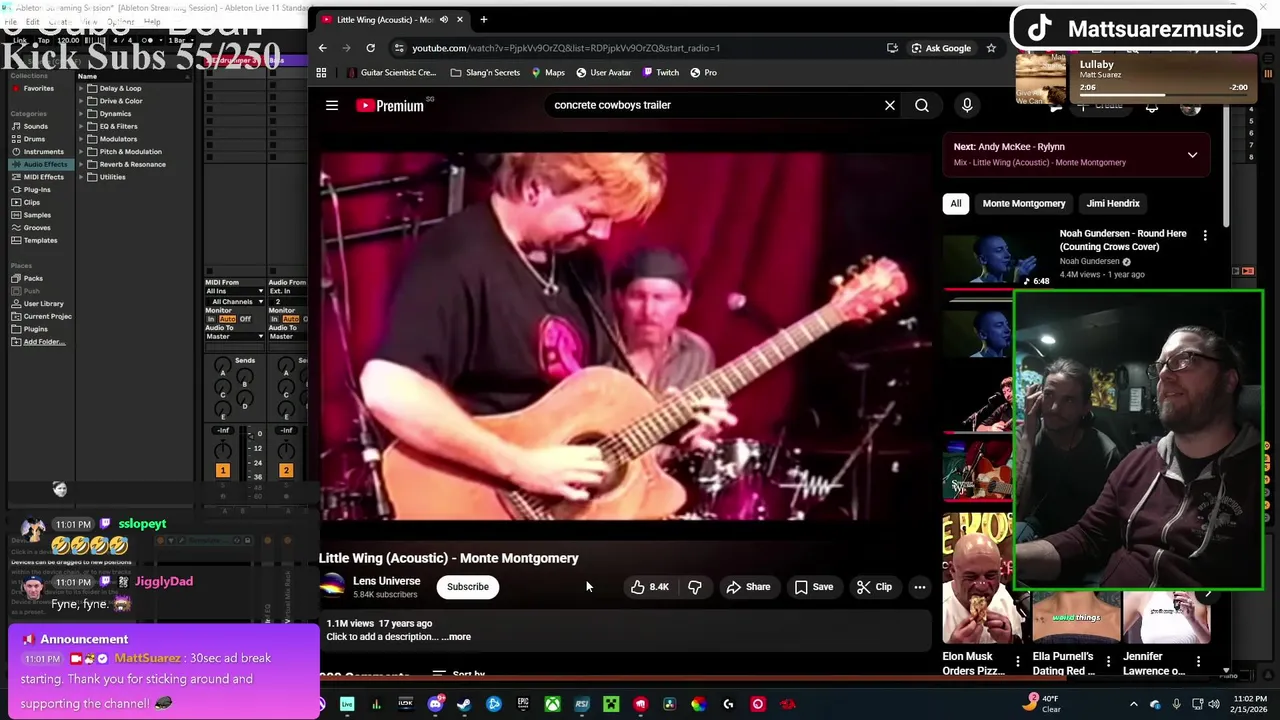This screenshot has height=720, width=1280.
Task: Activate Ableton track 1 button
Action: 223,470
